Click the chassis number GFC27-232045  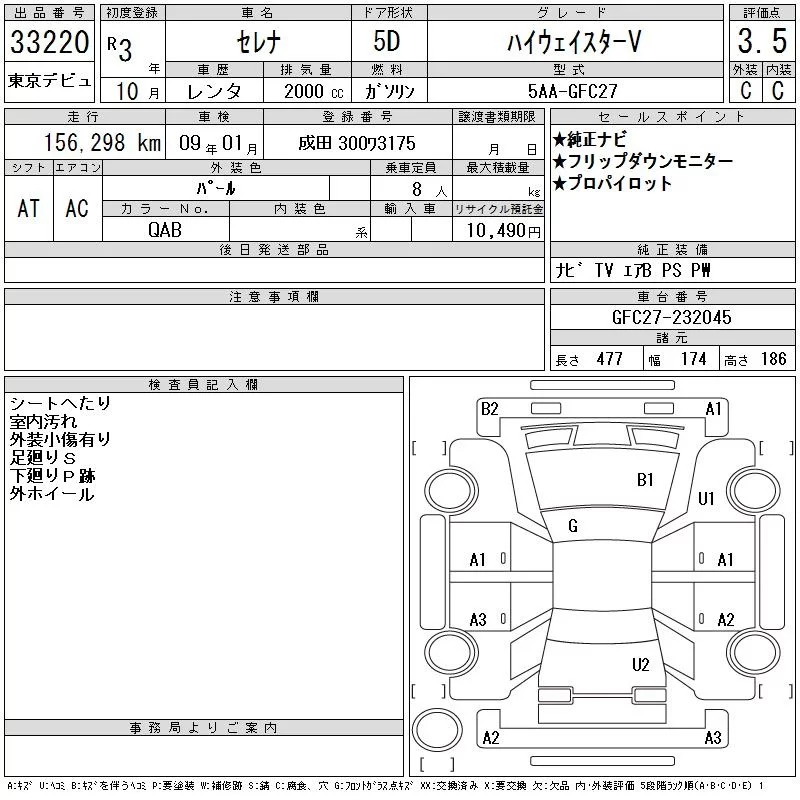click(671, 317)
